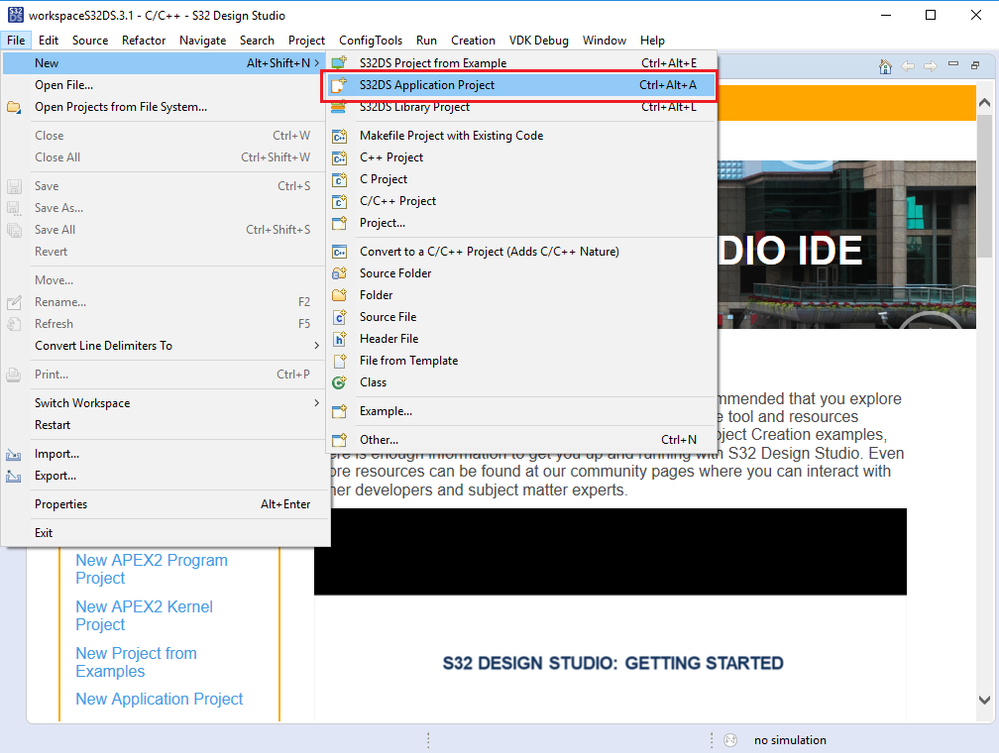
Task: Click the S32DS Project from Example icon
Action: pyautogui.click(x=340, y=62)
